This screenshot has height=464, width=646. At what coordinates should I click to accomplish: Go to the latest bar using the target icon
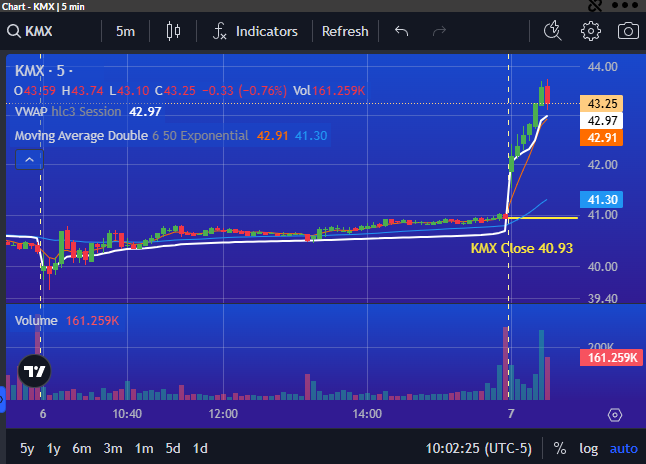pos(615,415)
